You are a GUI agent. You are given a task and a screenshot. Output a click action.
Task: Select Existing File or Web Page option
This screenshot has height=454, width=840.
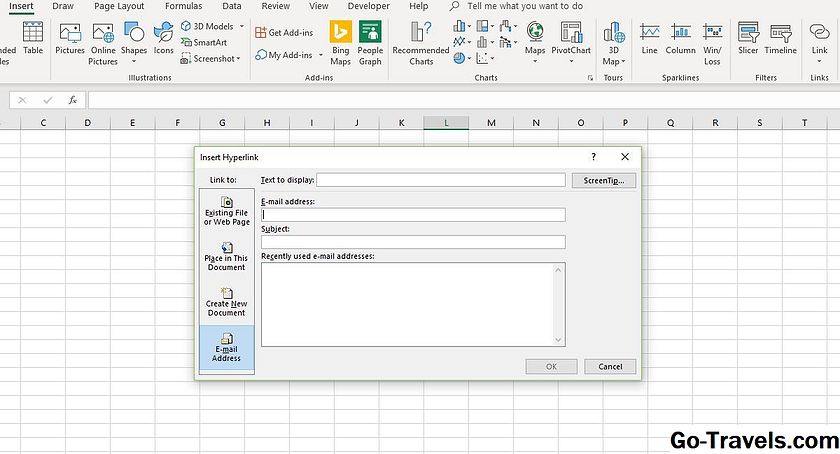[227, 211]
